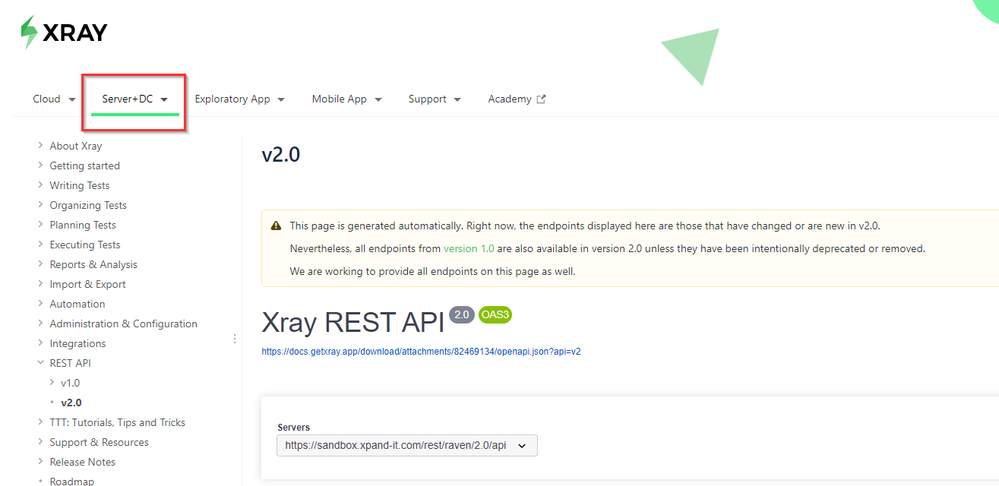The height and width of the screenshot is (486, 999).
Task: Click the Servers label
Action: 294,427
